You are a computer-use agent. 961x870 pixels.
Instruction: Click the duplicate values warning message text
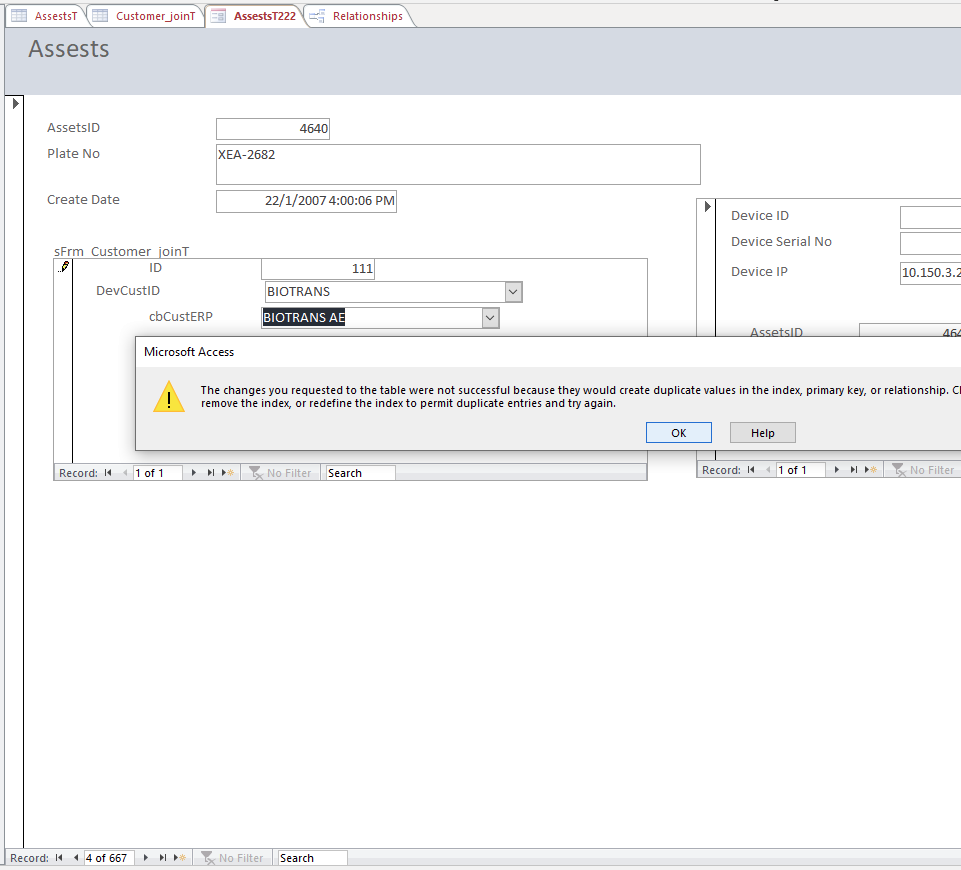[x=580, y=396]
